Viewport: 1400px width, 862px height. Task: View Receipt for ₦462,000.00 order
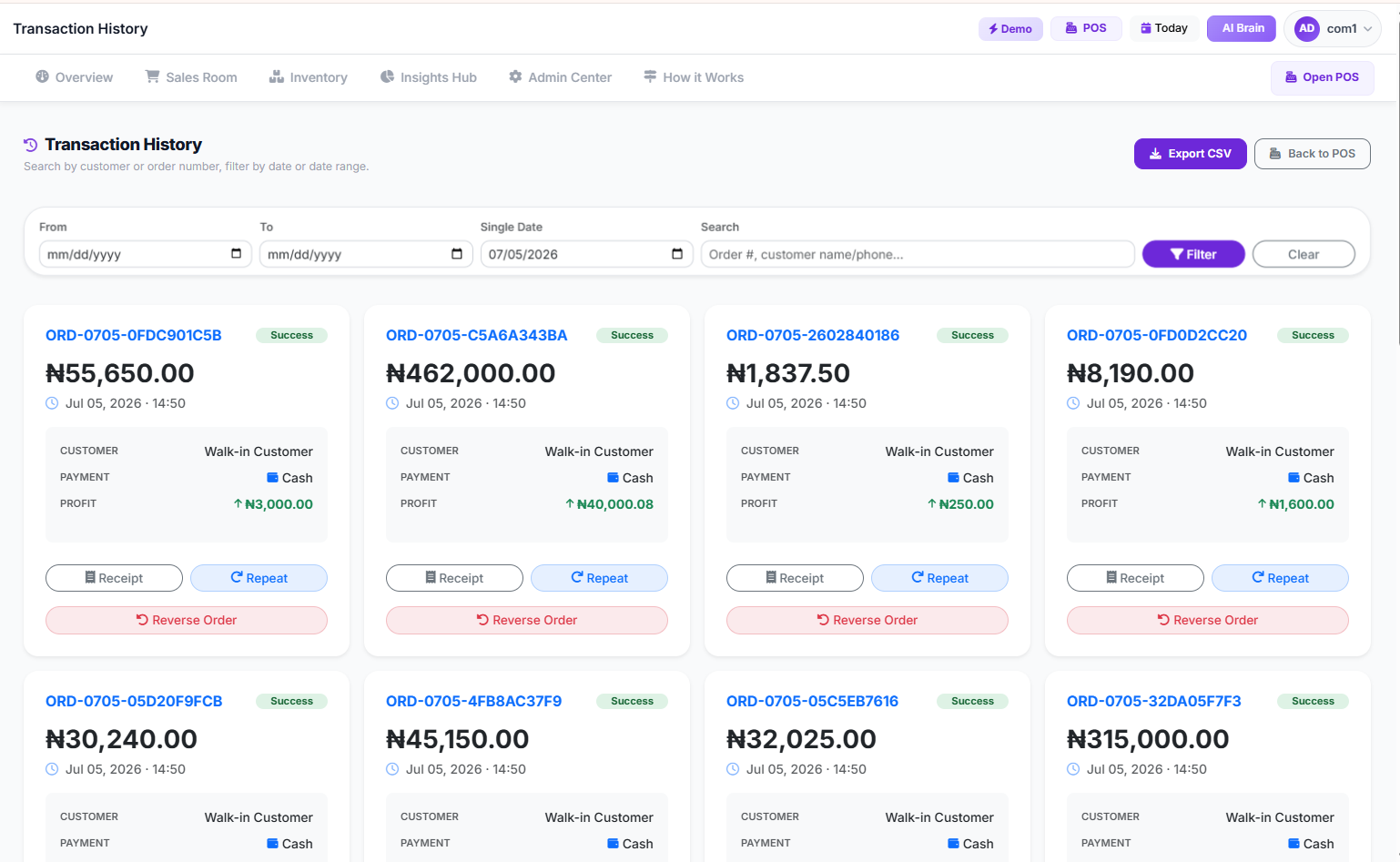coord(454,578)
